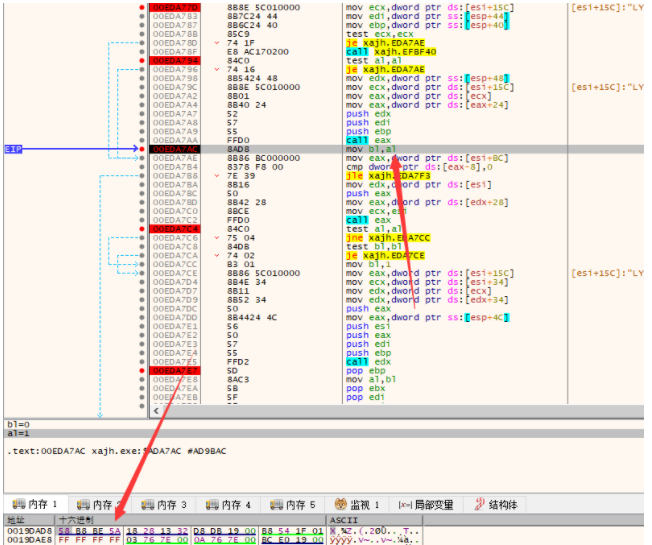
Task: Click the red icon on 结构体 tab
Action: (479, 504)
